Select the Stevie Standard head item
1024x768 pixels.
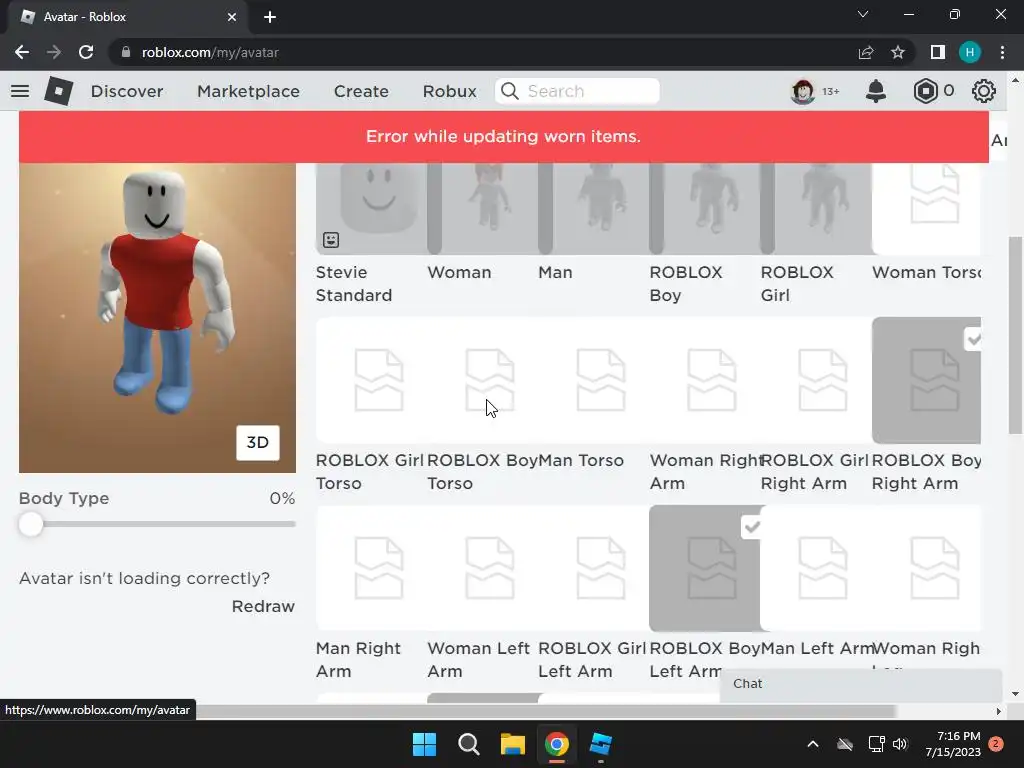click(370, 209)
